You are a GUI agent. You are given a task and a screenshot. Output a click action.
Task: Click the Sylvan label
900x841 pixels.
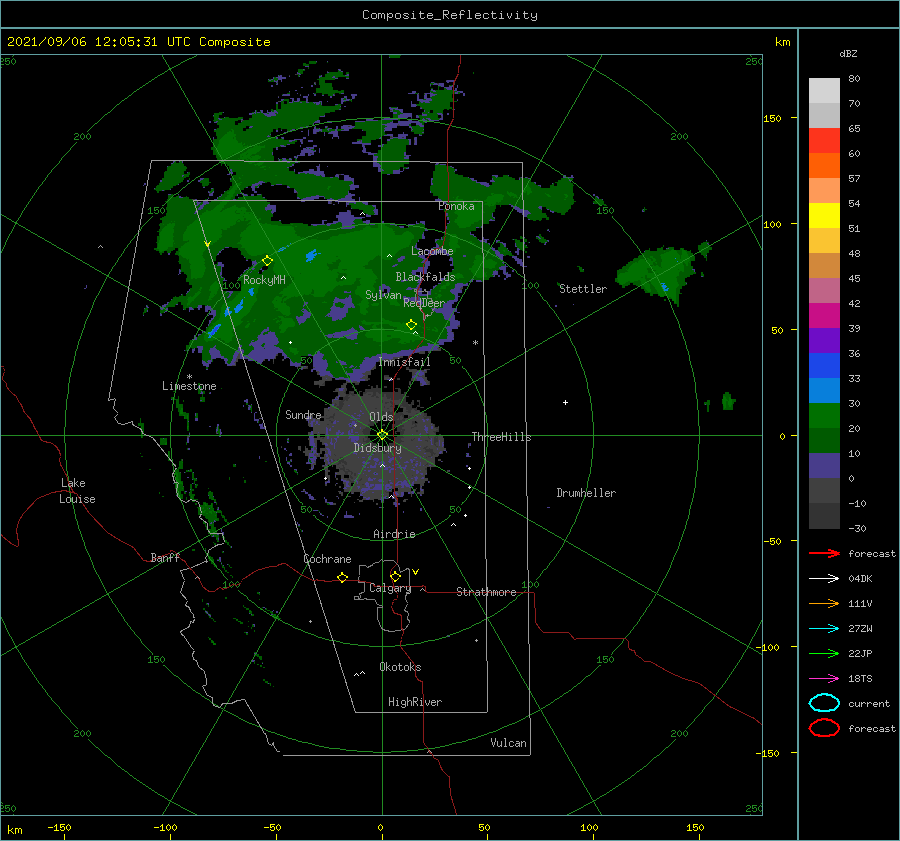click(383, 295)
